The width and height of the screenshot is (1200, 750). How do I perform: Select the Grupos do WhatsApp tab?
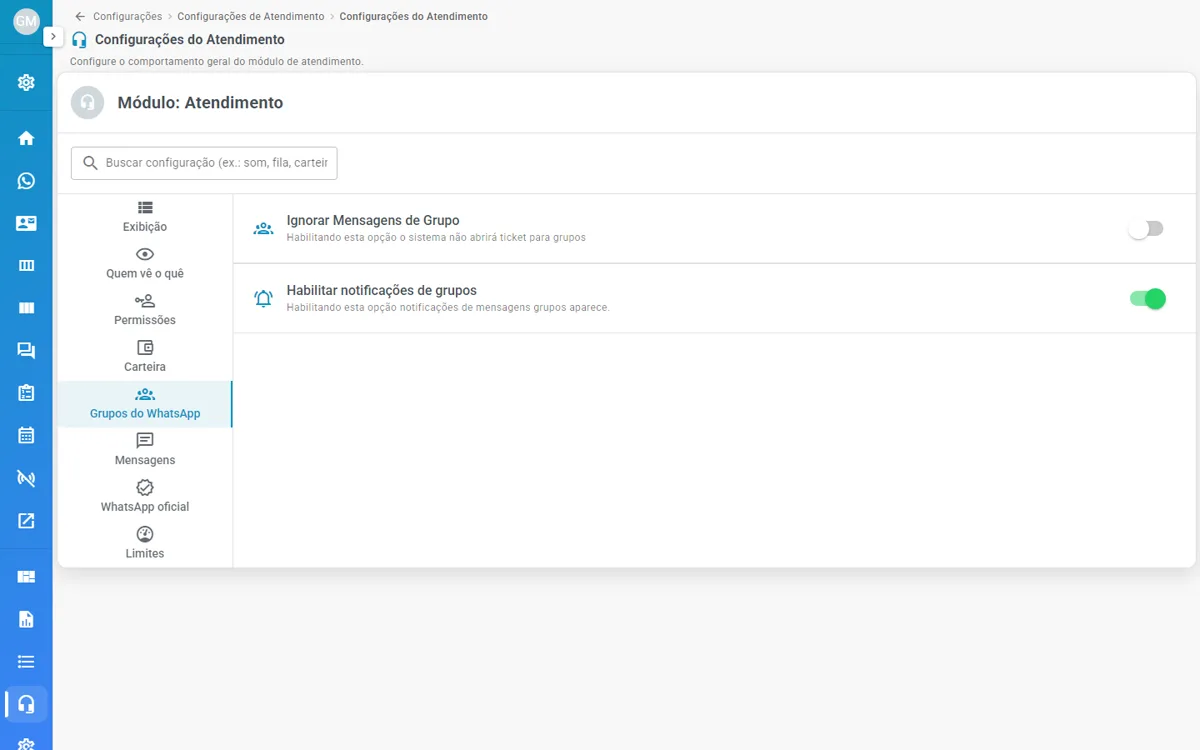pos(145,404)
